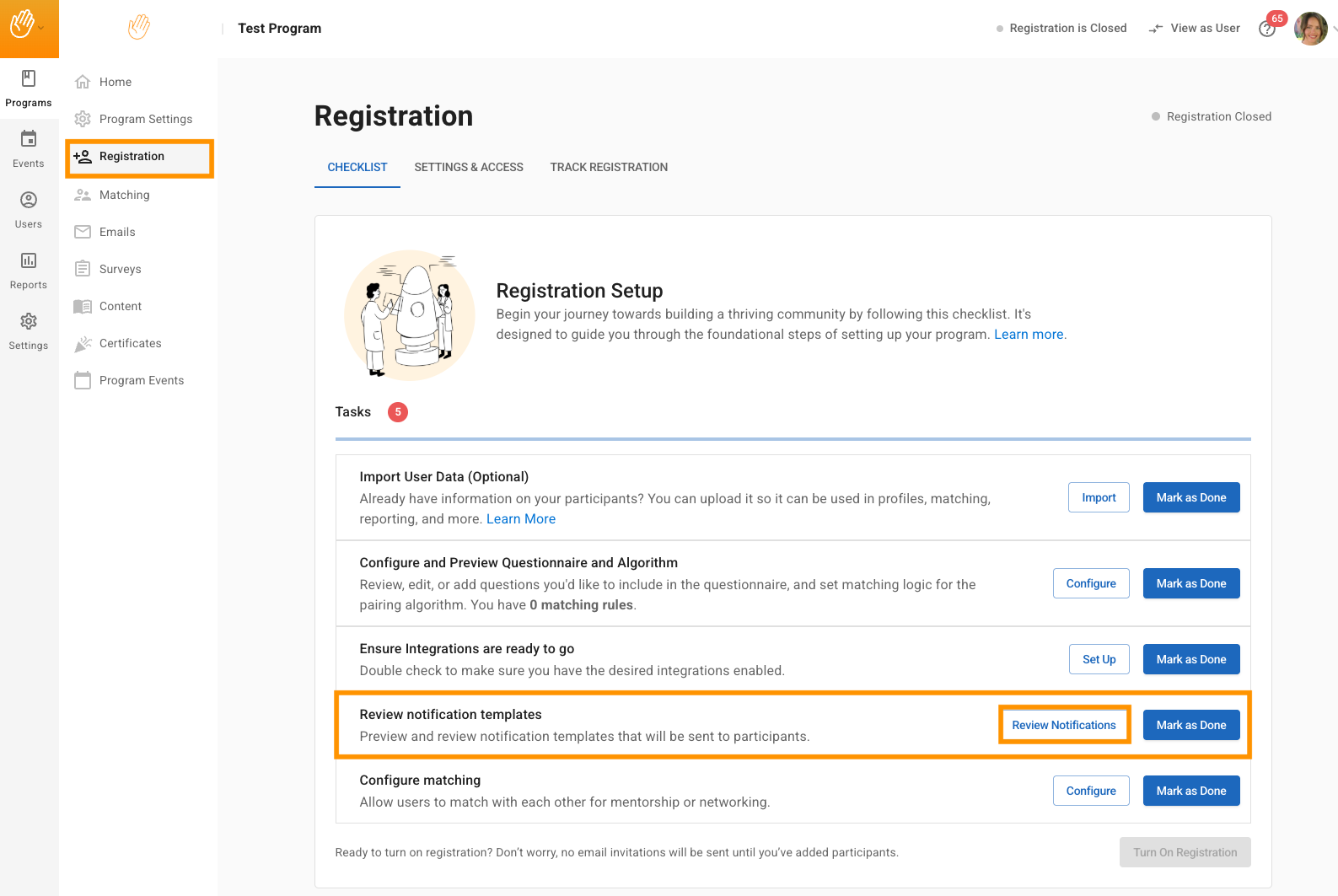Go to the Users icon
Image resolution: width=1338 pixels, height=896 pixels.
29,200
